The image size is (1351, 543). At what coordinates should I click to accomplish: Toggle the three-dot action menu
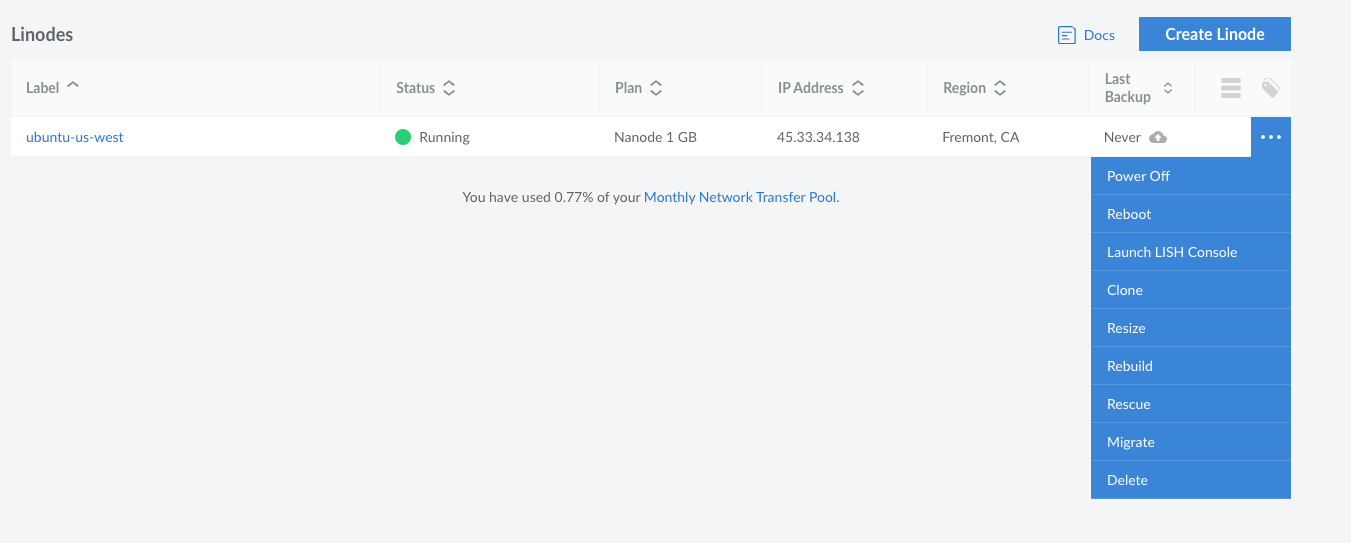point(1270,137)
